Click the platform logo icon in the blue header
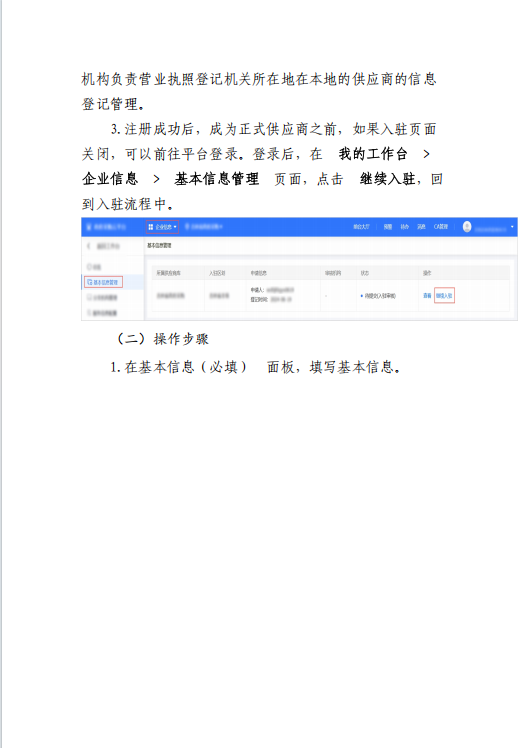532x748 pixels. pos(89,227)
